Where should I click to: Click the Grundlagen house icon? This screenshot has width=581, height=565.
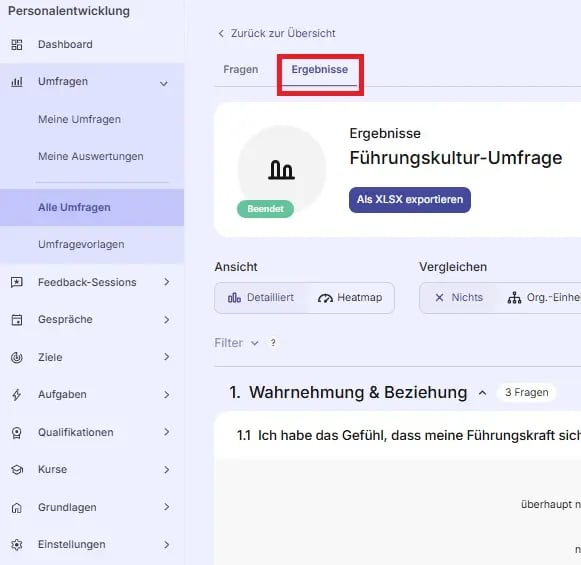[17, 508]
